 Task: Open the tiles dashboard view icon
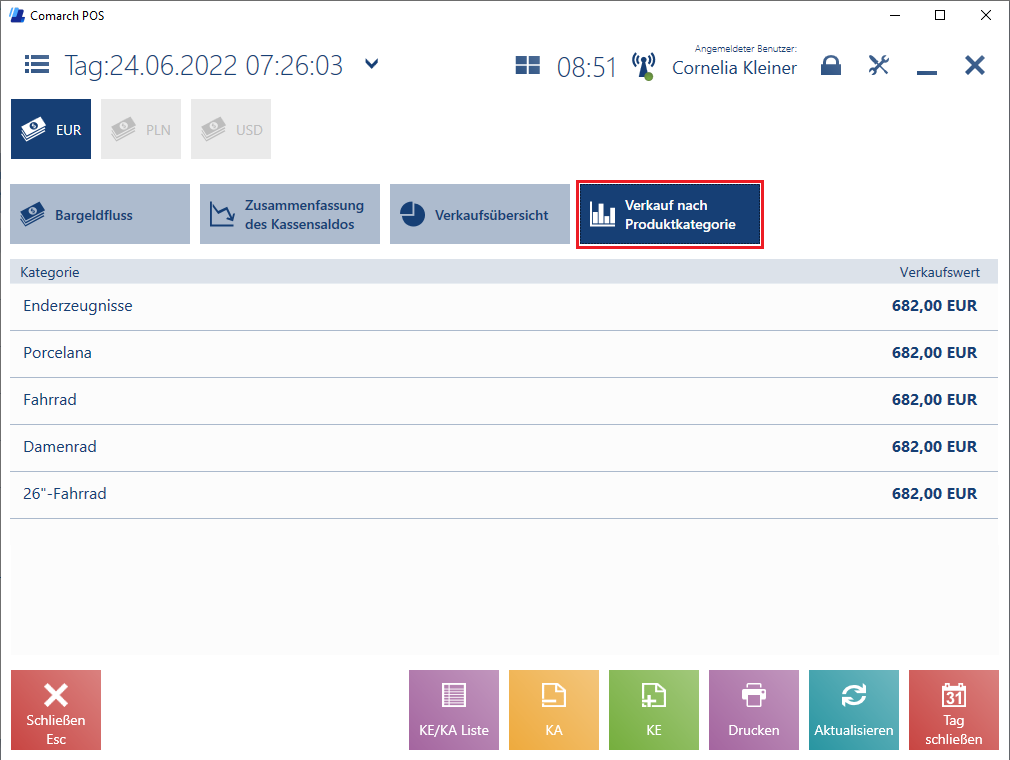(527, 66)
